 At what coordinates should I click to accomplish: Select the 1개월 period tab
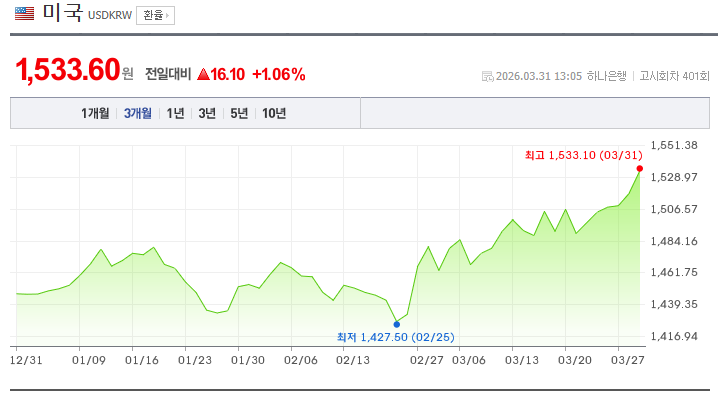pos(95,113)
